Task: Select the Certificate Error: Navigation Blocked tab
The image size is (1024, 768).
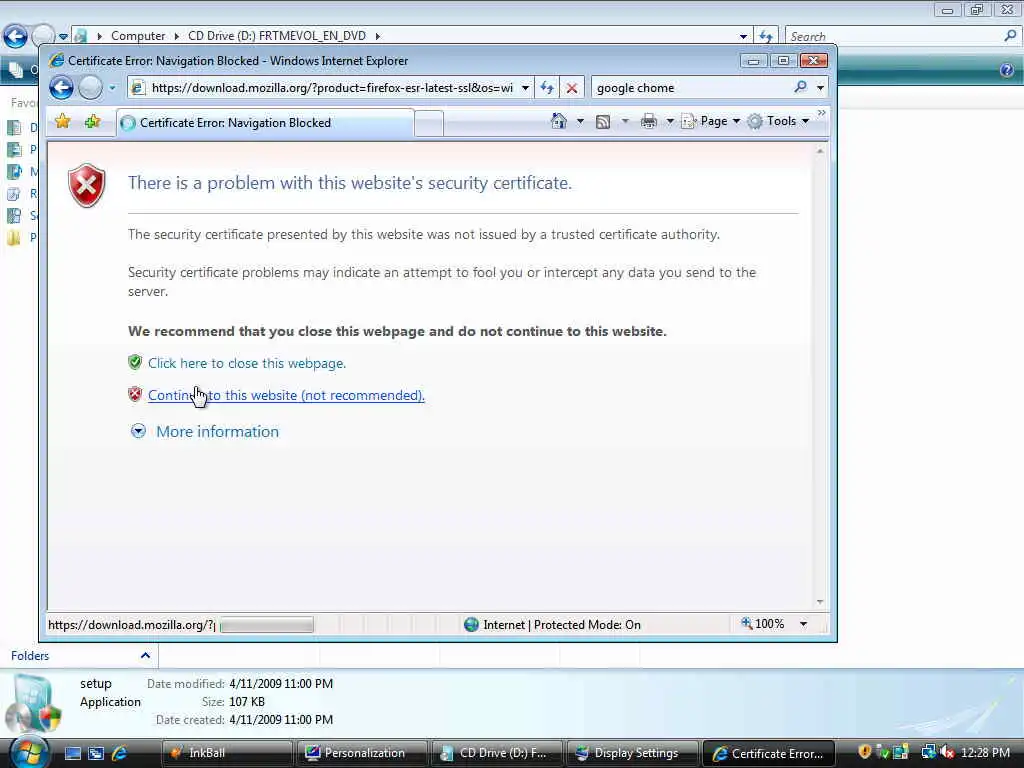Action: pyautogui.click(x=265, y=123)
